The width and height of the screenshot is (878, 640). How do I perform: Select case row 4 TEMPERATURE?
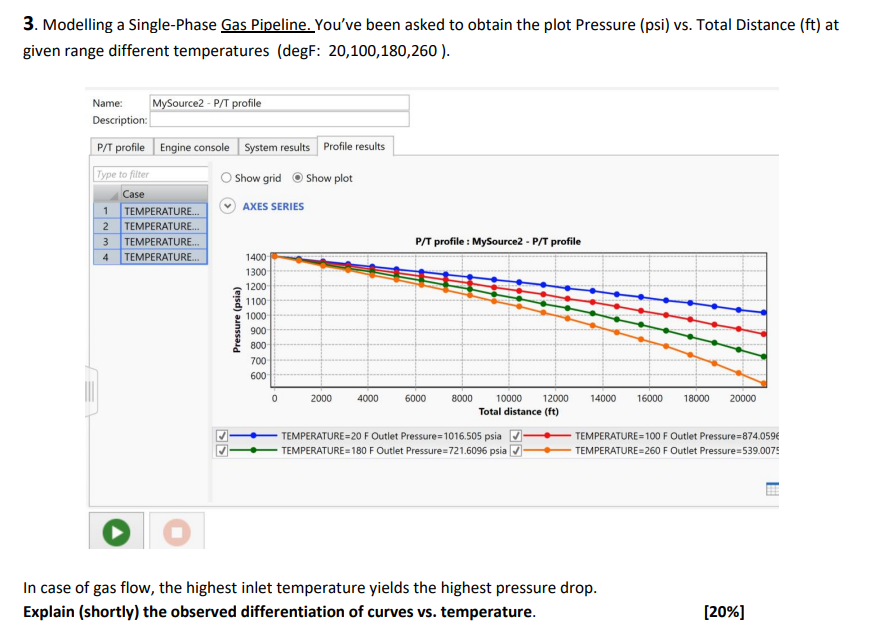pyautogui.click(x=164, y=256)
